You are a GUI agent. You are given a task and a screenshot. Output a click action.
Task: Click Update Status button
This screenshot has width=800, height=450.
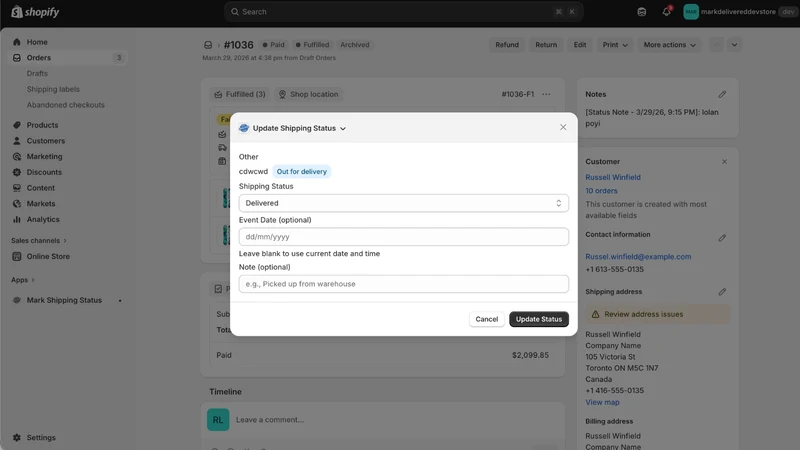(539, 319)
